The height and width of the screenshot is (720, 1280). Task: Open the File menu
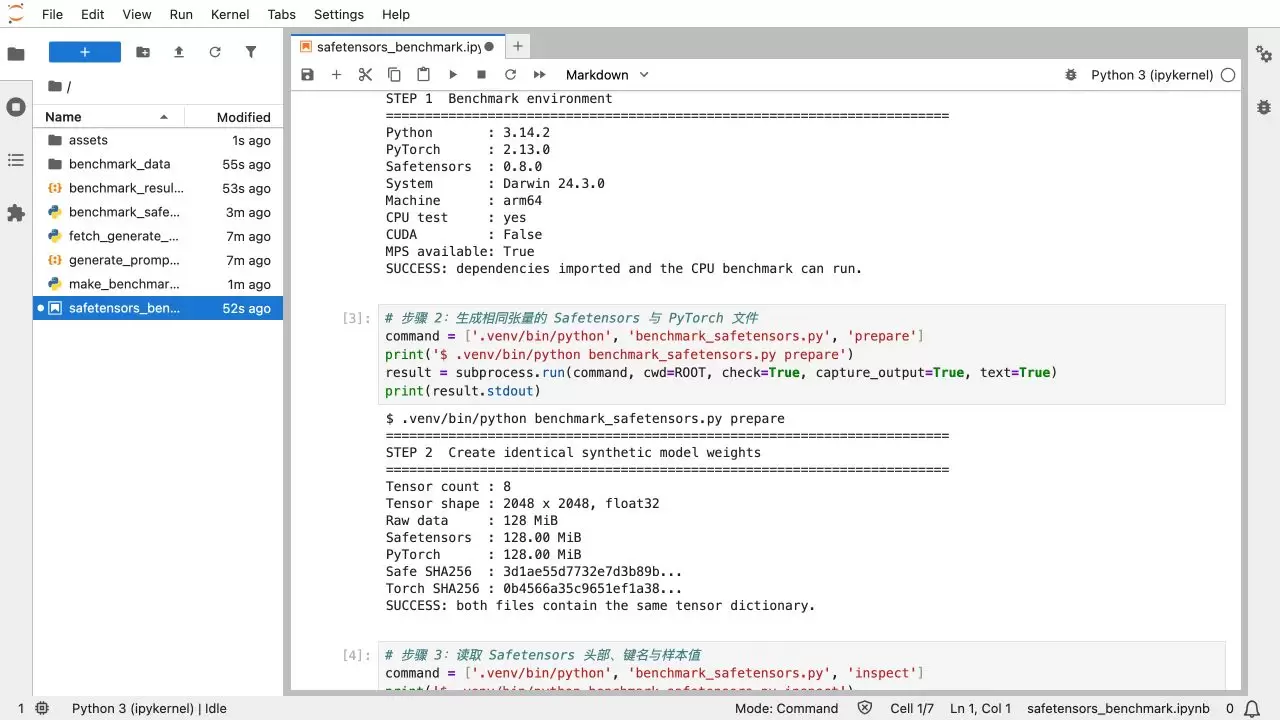click(52, 14)
